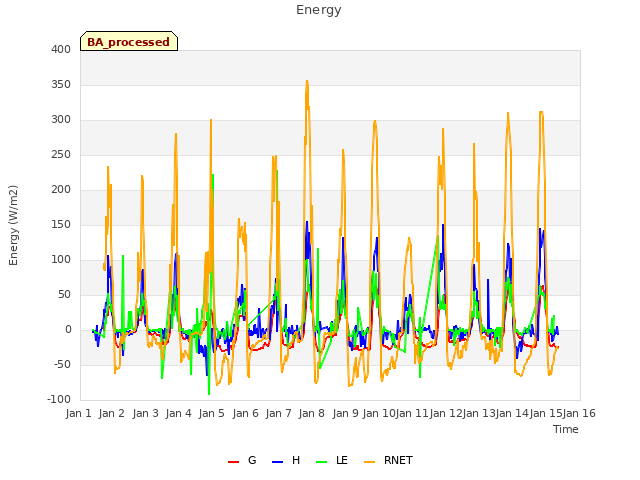
Task: Click the Jan 15 x-axis label
Action: [546, 413]
